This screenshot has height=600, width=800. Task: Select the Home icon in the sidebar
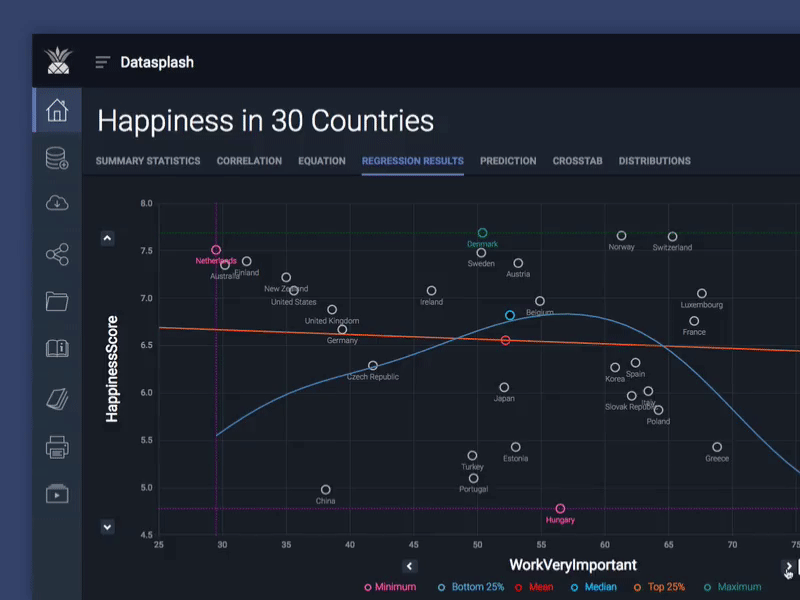point(57,110)
